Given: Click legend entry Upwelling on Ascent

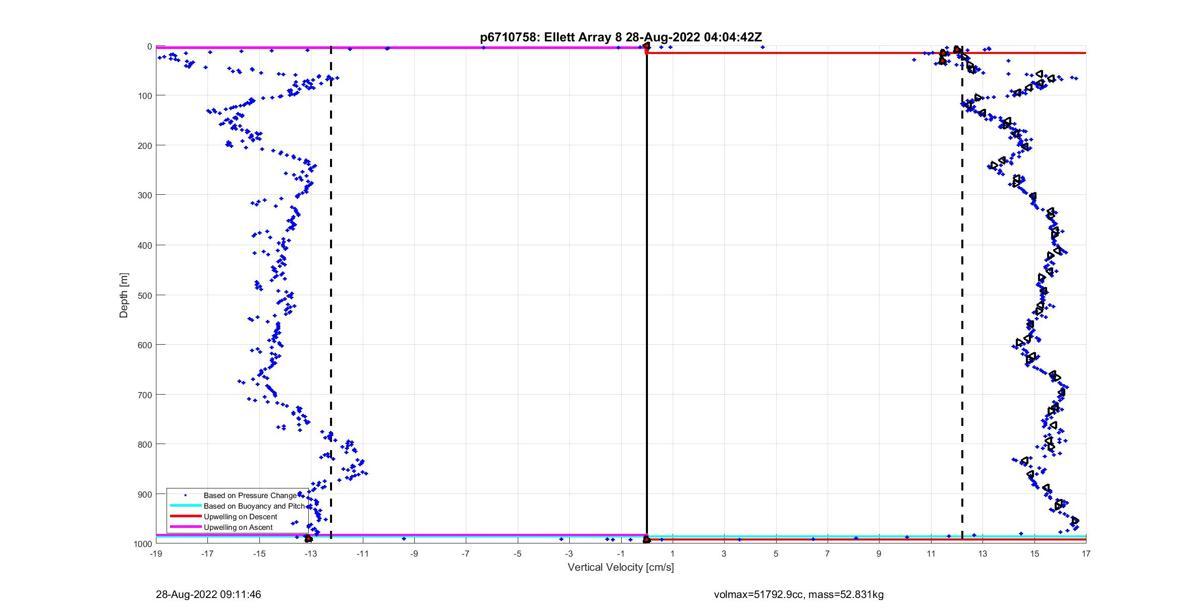Looking at the screenshot, I should (238, 527).
